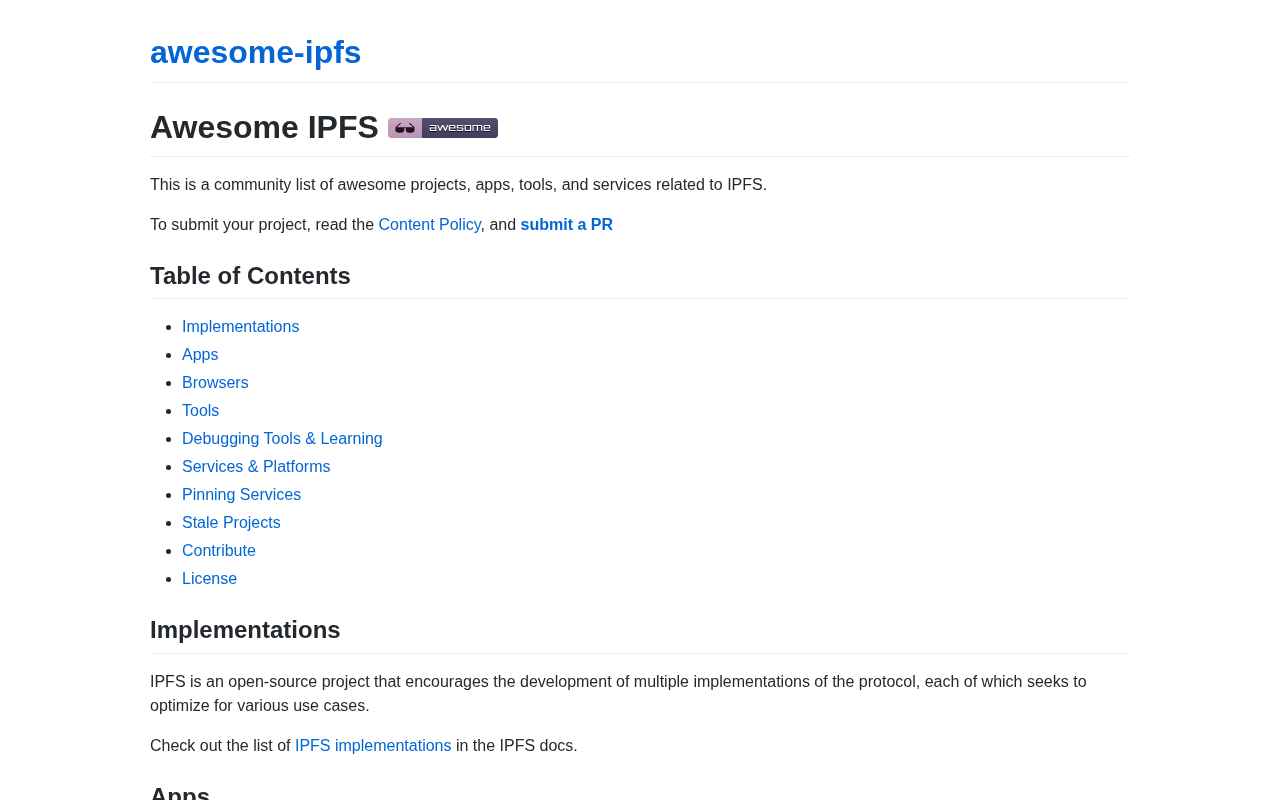
Task: Visit the Stale Projects link
Action: [231, 523]
